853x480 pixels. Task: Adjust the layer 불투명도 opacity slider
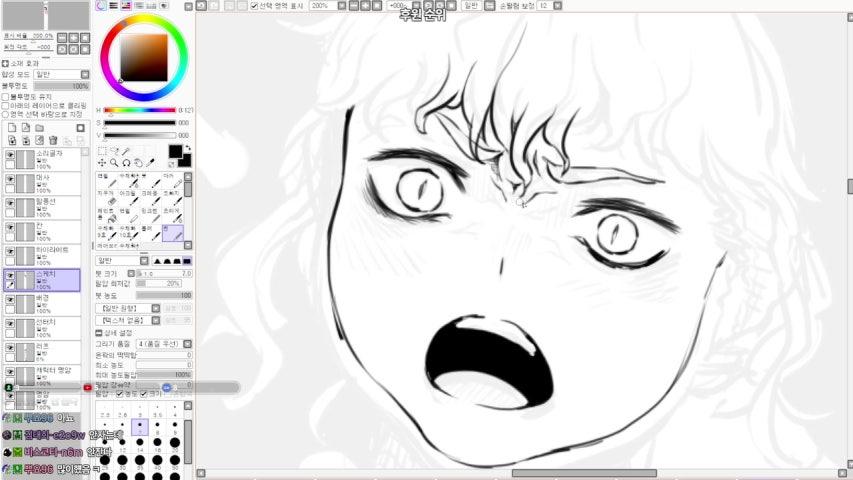tap(61, 86)
